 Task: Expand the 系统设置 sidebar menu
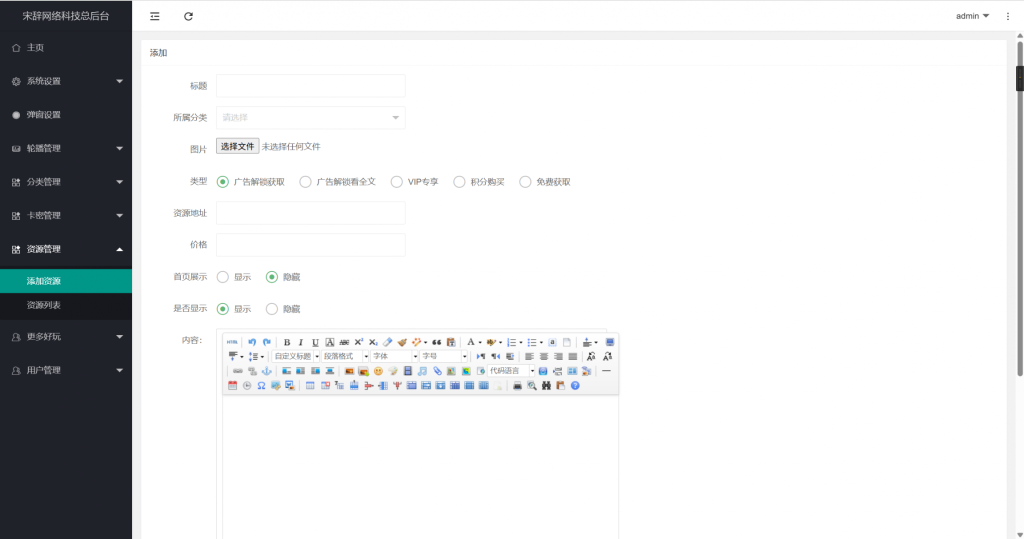66,81
